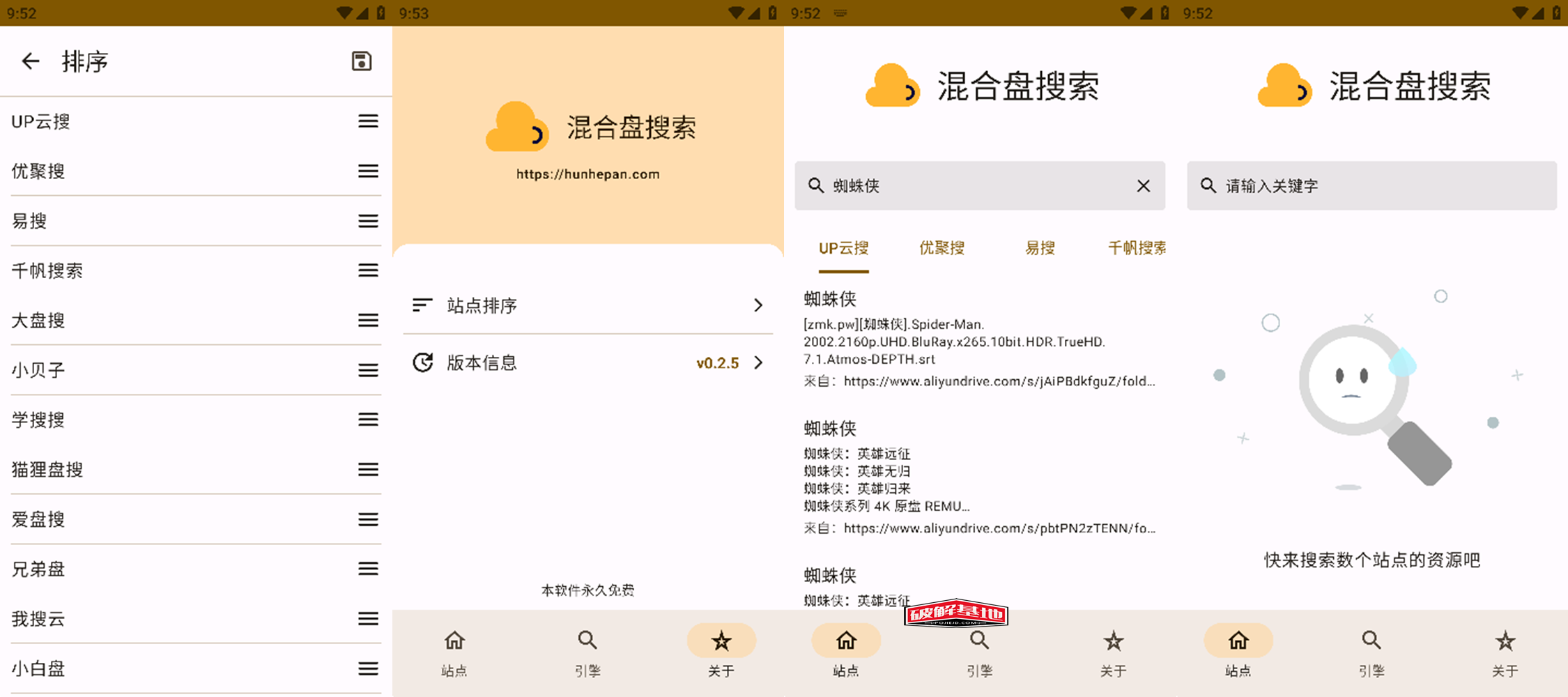The height and width of the screenshot is (697, 1568).
Task: Switch to 引擎 tab in about screen
Action: (587, 654)
